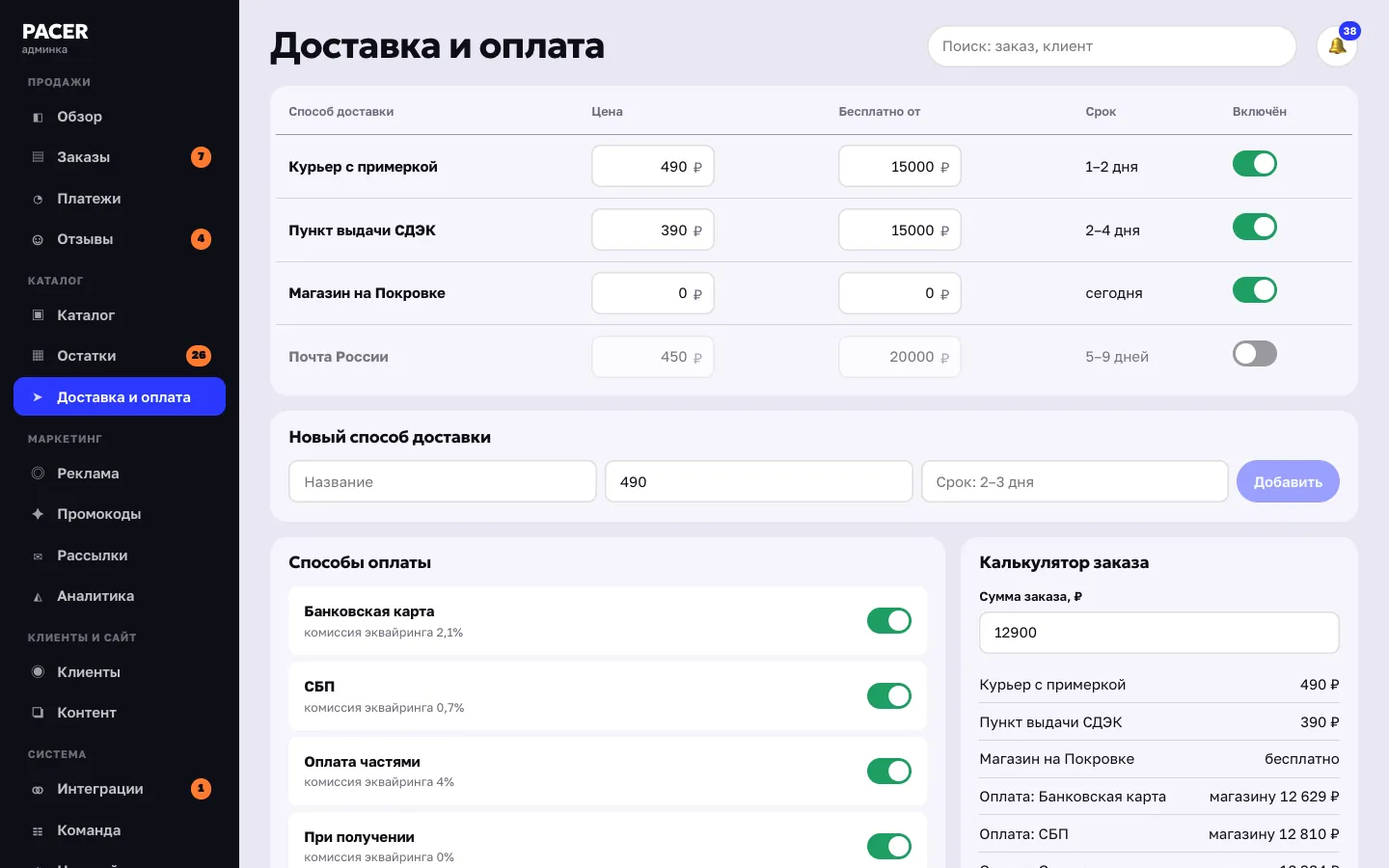1389x868 pixels.
Task: Click the Цена column header
Action: pyautogui.click(x=607, y=112)
